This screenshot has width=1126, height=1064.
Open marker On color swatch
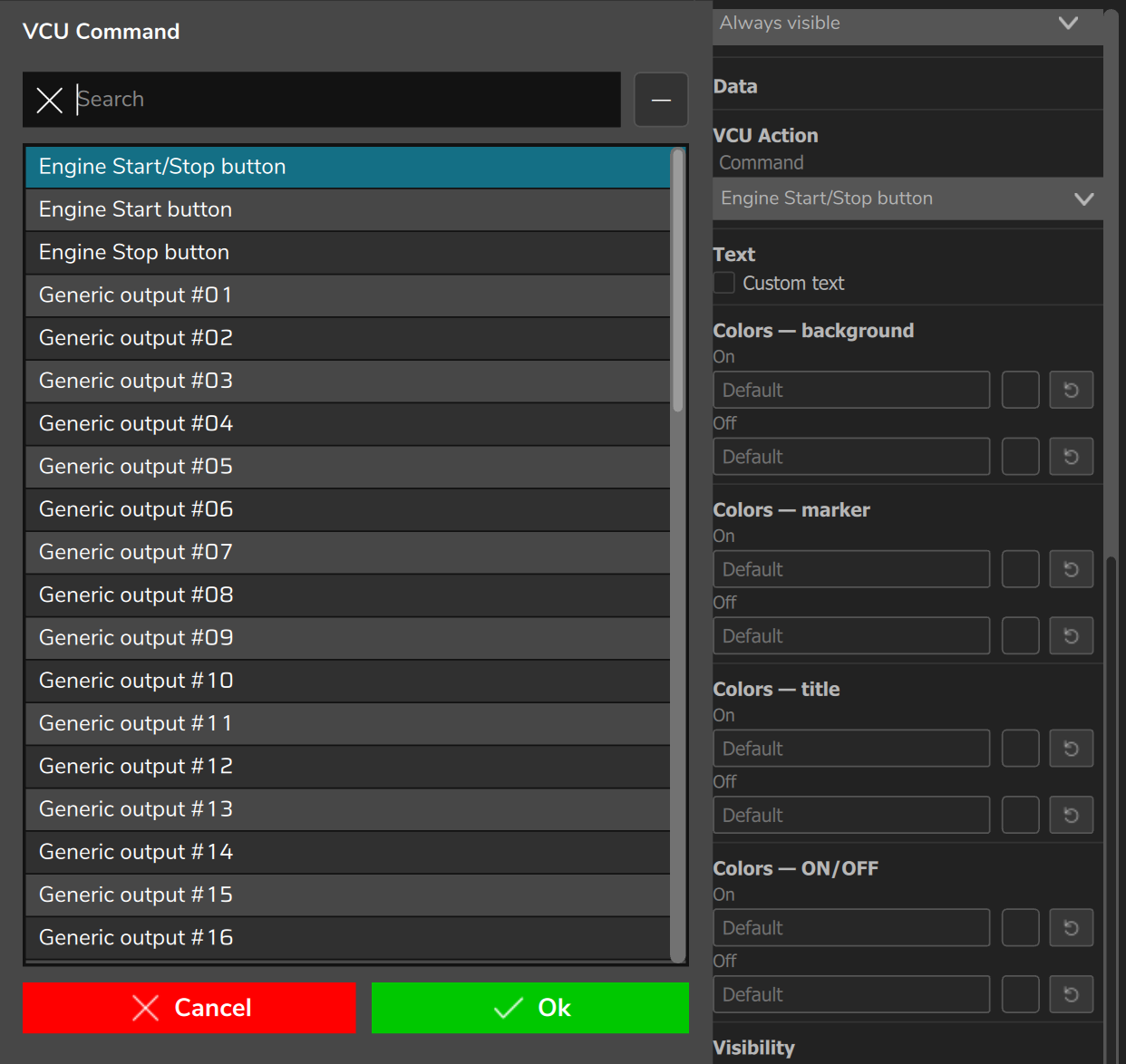point(1021,569)
